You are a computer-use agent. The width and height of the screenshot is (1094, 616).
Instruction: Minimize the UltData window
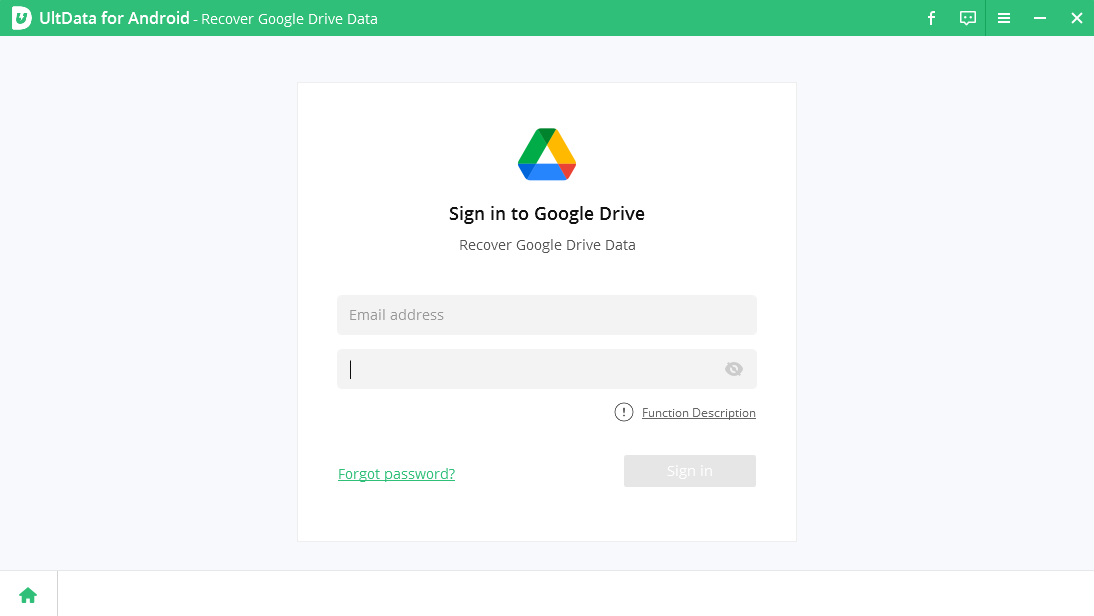click(x=1040, y=18)
